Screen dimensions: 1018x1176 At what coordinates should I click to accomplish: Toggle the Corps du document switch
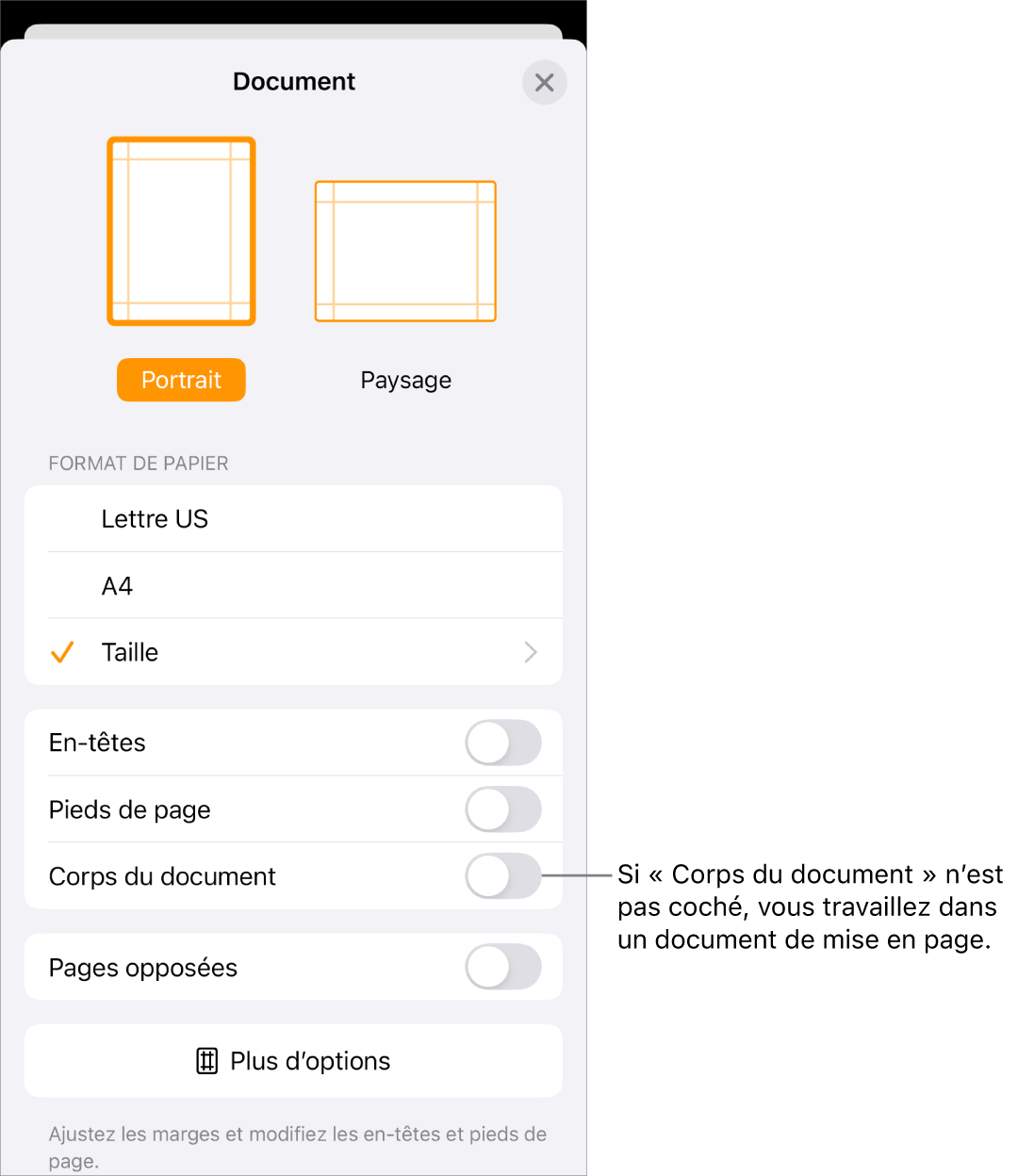(503, 876)
